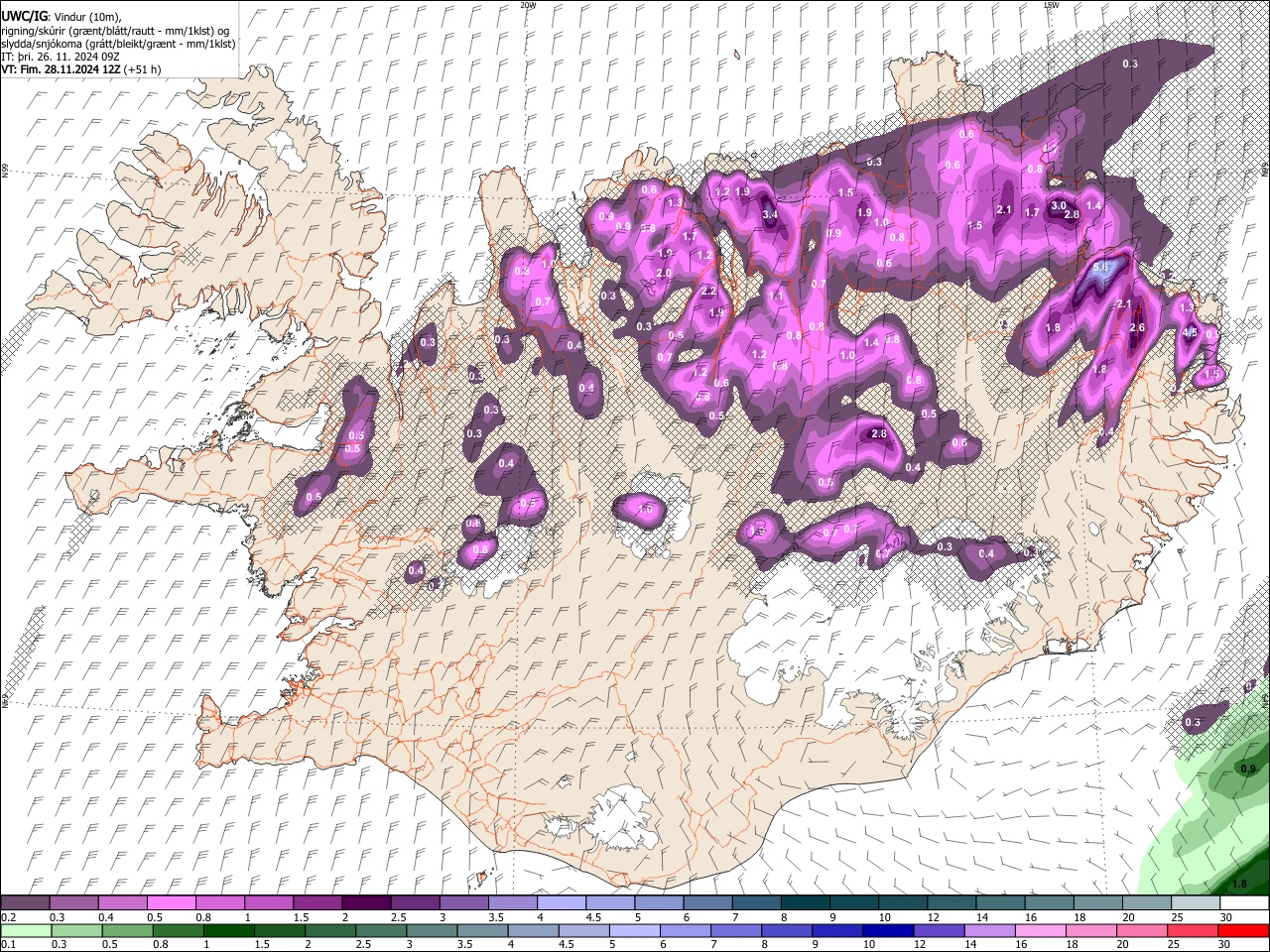The height and width of the screenshot is (952, 1270).
Task: Click the "2.6" snowfall value on the map
Action: (1137, 328)
